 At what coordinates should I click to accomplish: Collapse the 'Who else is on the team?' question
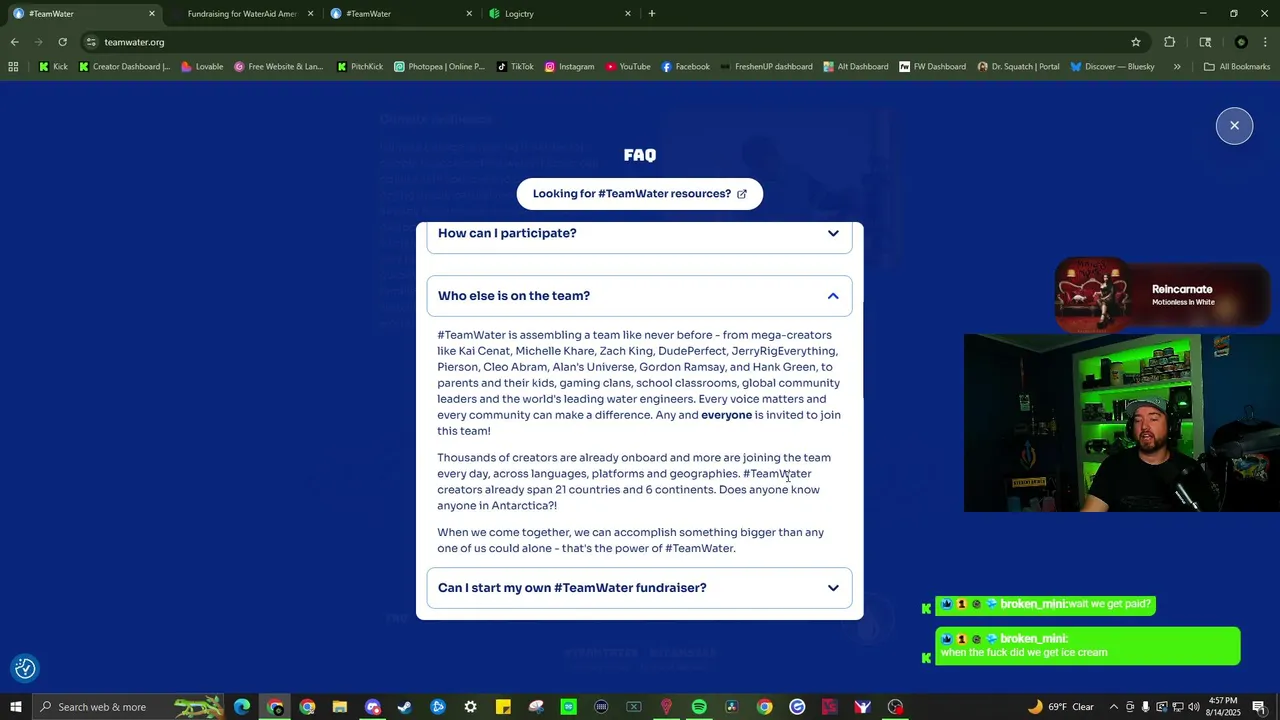pyautogui.click(x=639, y=296)
